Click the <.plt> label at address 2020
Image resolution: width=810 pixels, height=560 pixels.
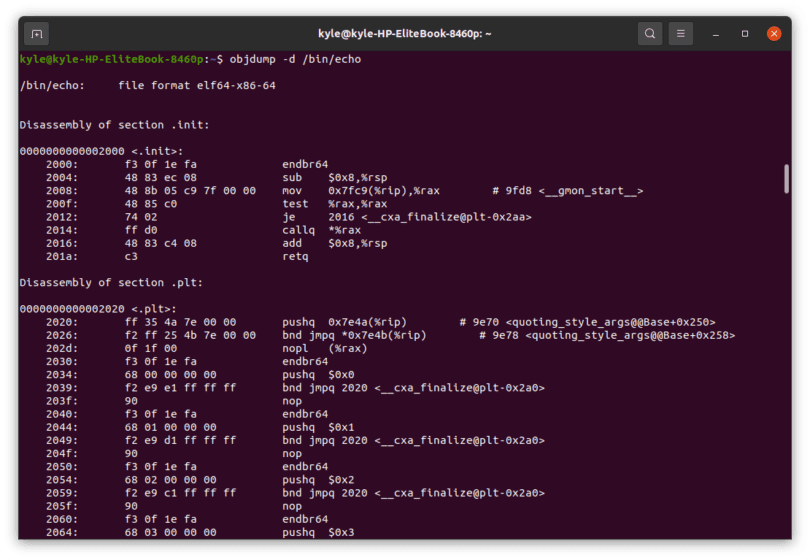(153, 309)
